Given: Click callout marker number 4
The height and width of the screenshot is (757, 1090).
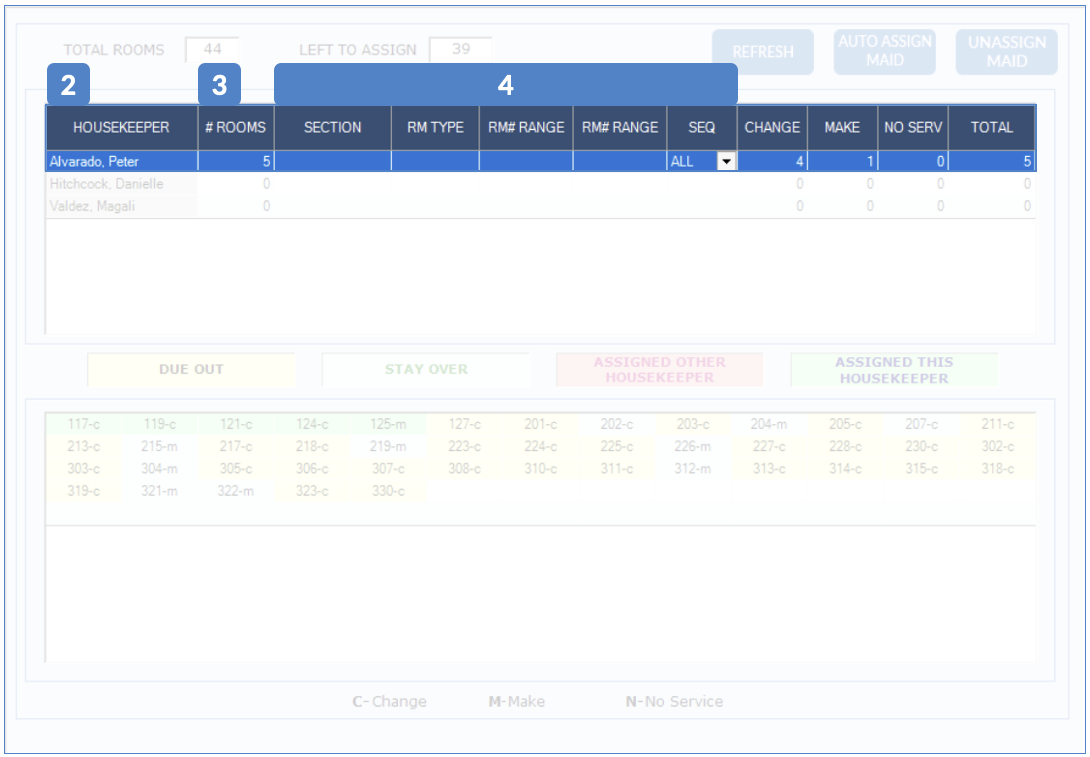Looking at the screenshot, I should 505,85.
